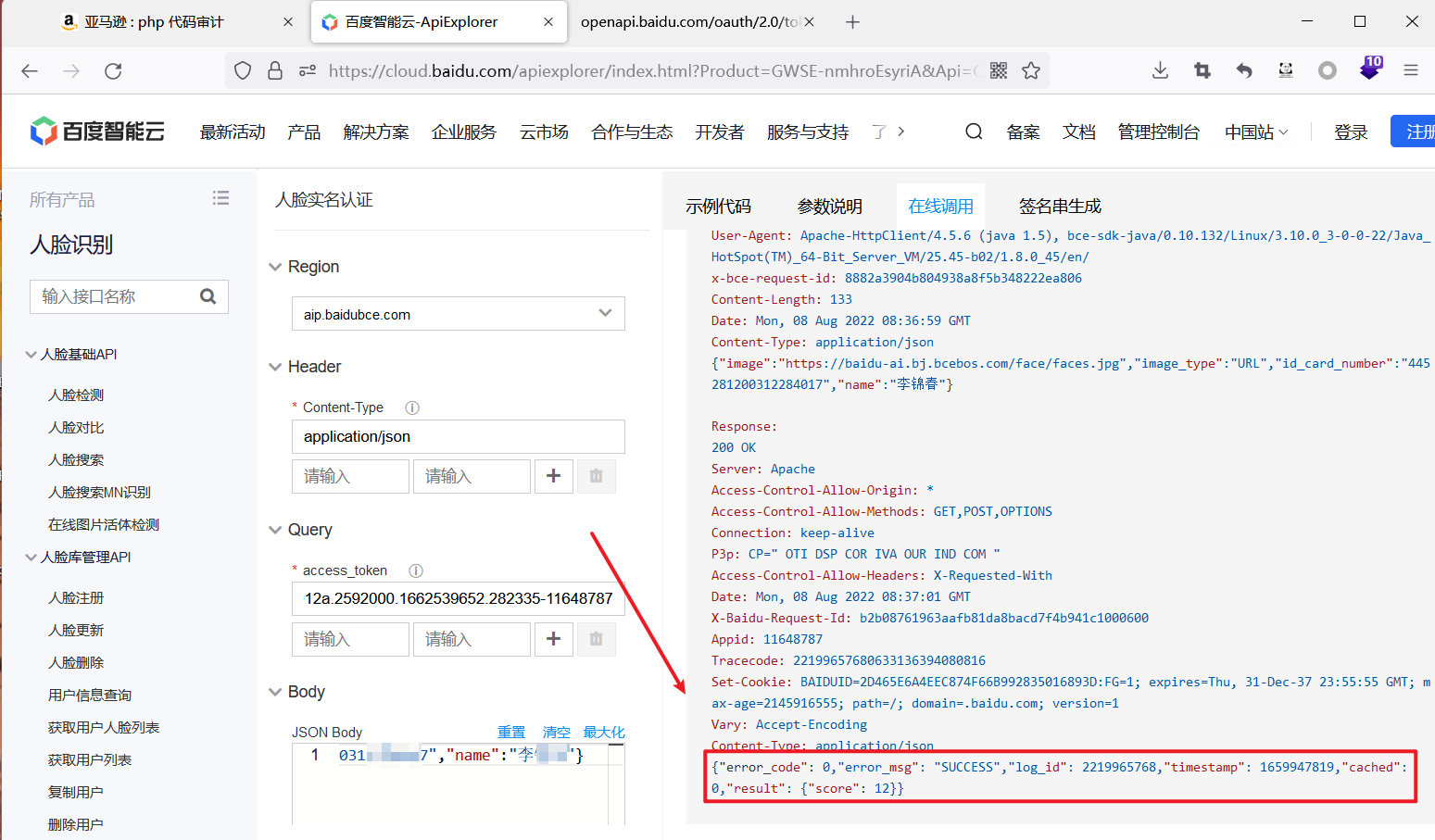
Task: Open the 中国站 site selector dropdown
Action: click(x=1255, y=132)
